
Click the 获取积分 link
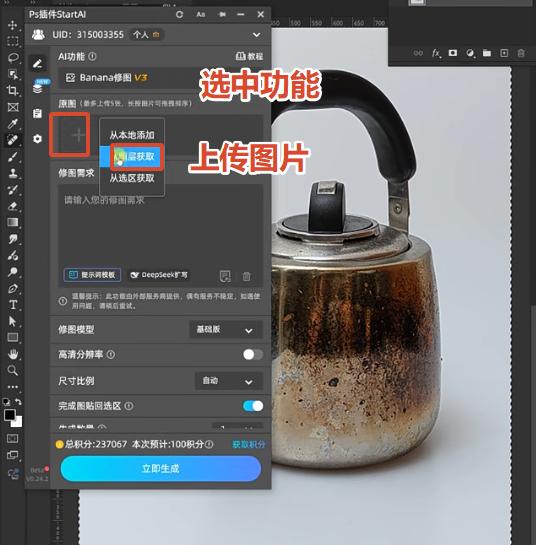tap(249, 444)
